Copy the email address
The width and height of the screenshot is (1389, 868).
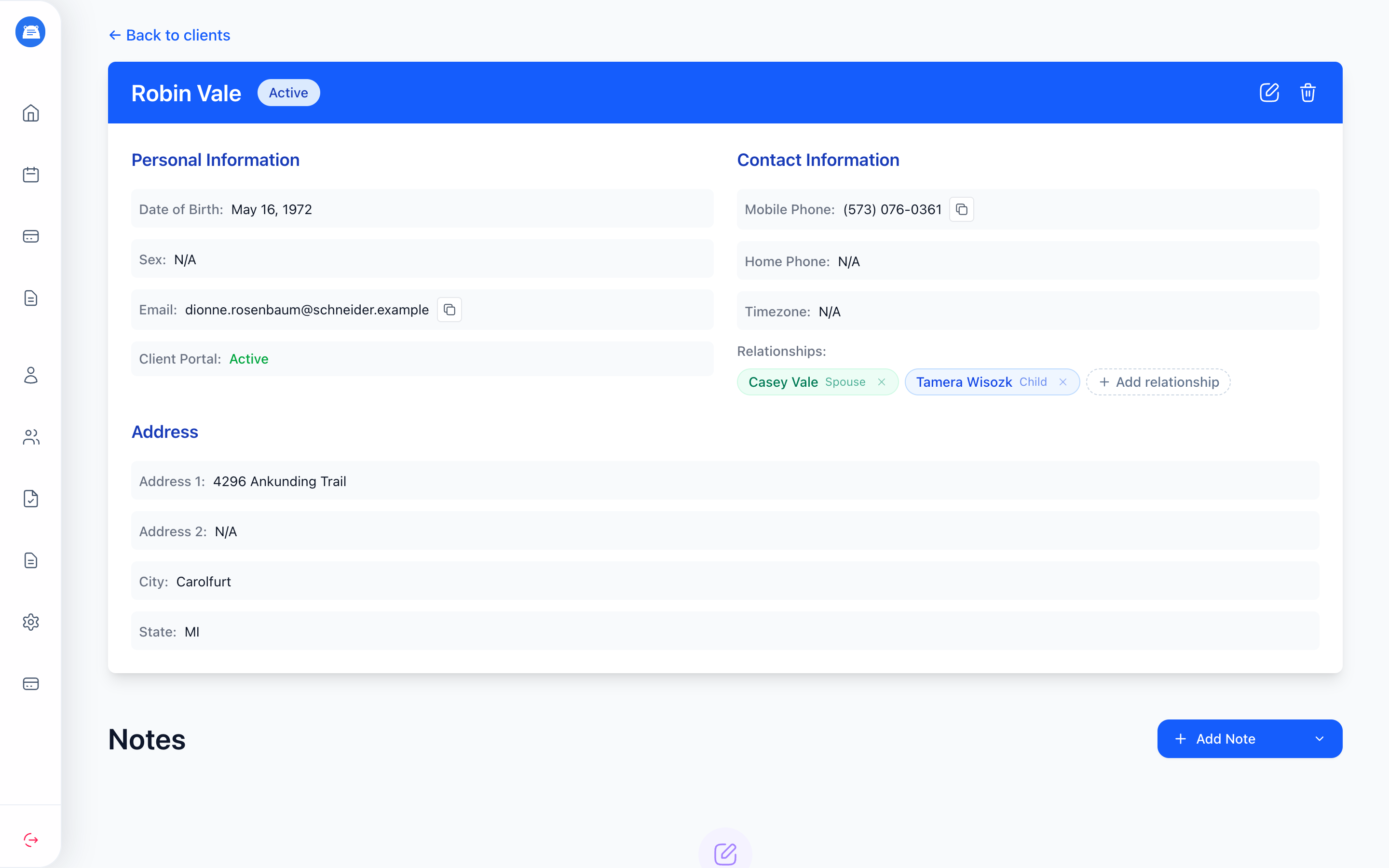coord(449,310)
